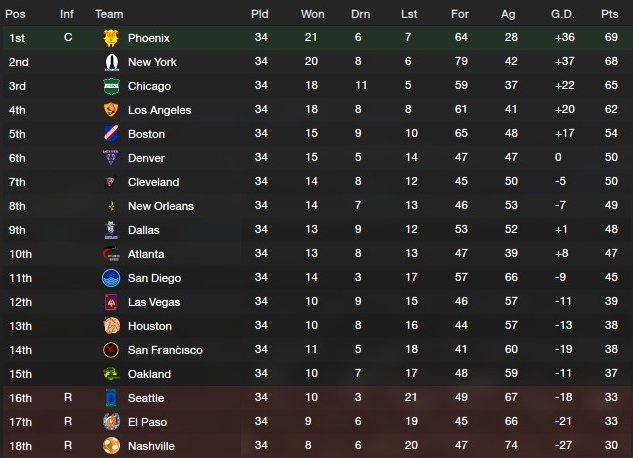The height and width of the screenshot is (458, 633).
Task: Click the Boston club badge
Action: pos(111,134)
